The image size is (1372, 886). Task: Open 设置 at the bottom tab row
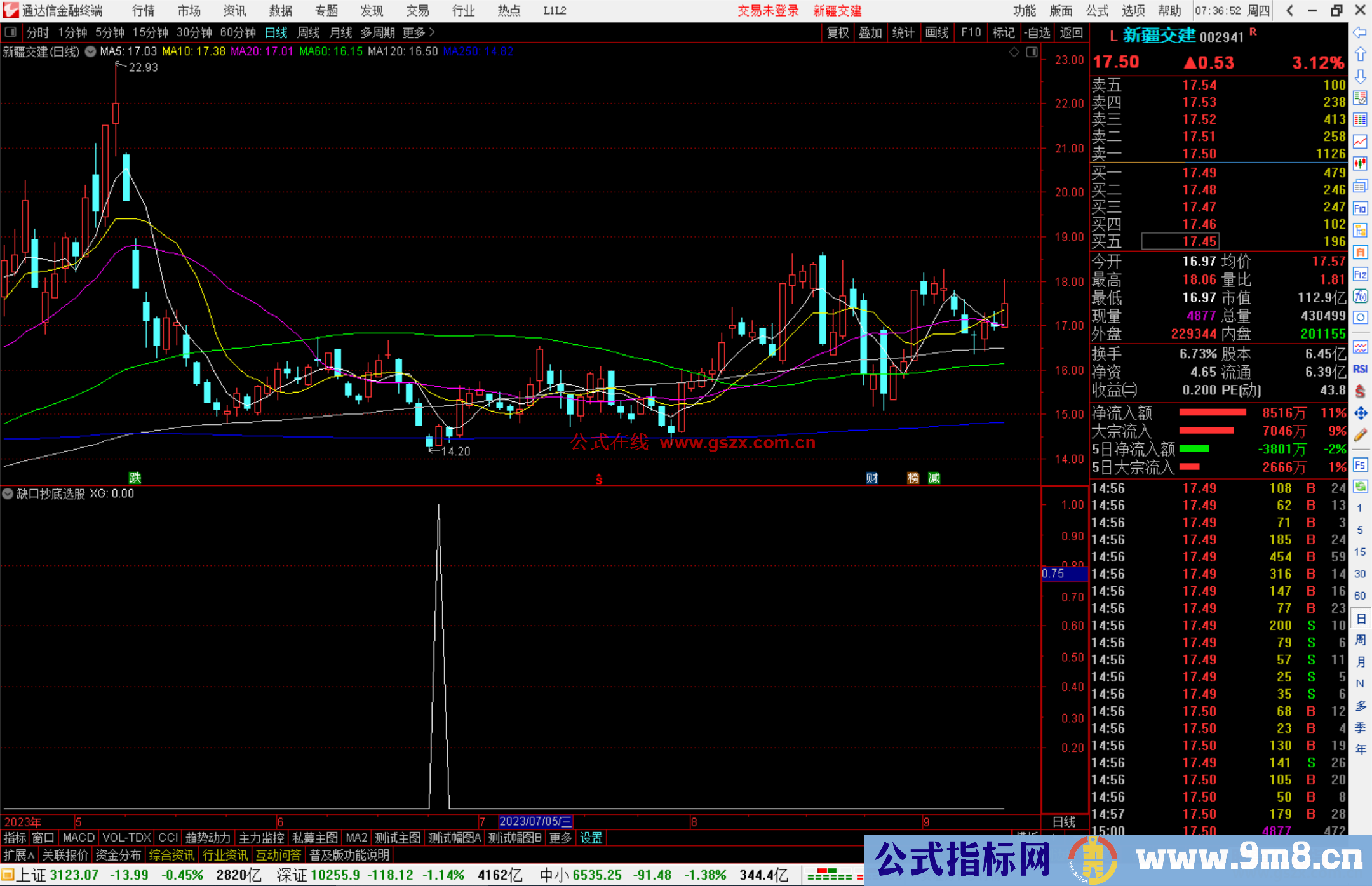click(x=591, y=838)
